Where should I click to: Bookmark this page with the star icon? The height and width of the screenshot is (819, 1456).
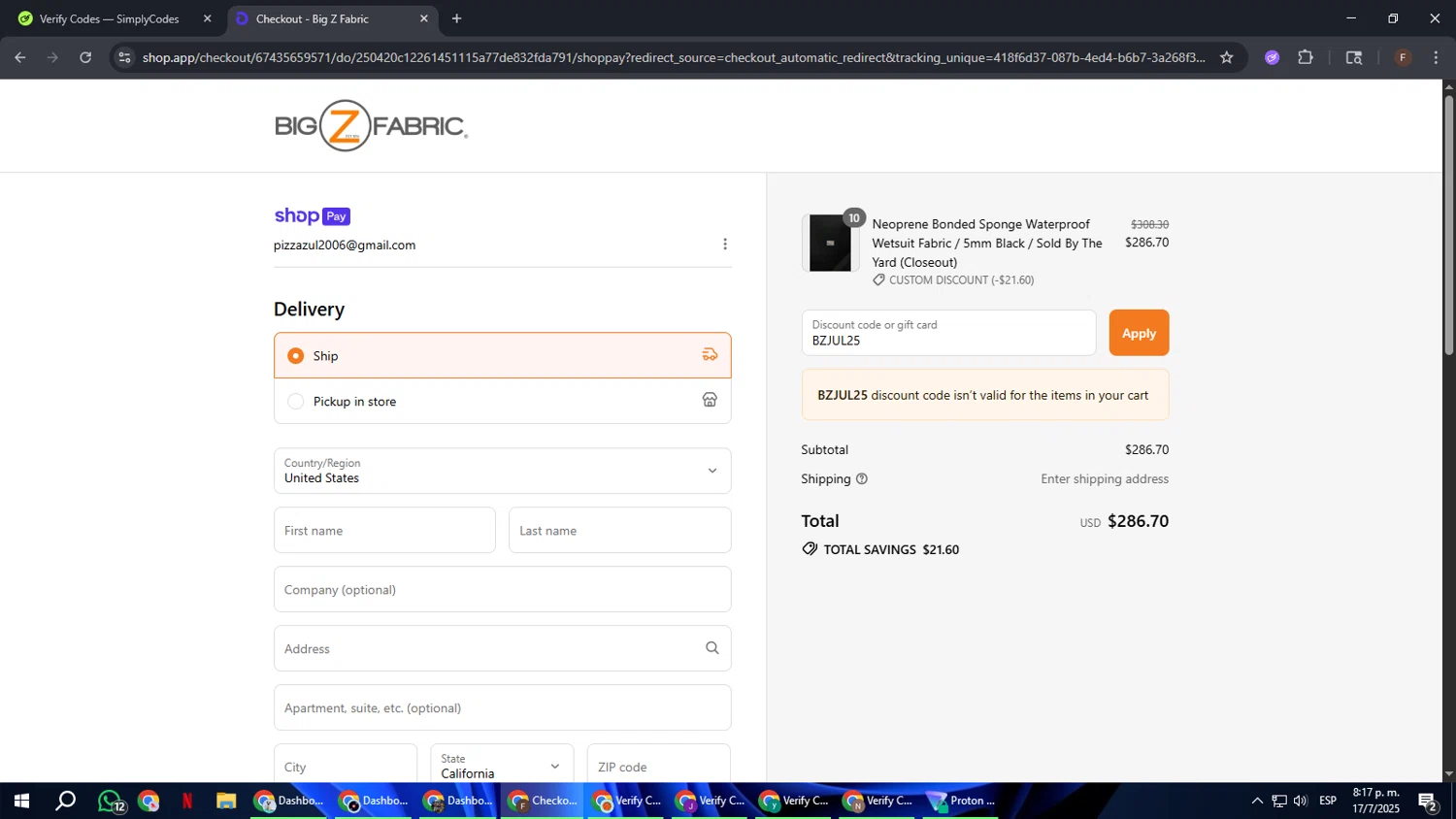coord(1226,57)
